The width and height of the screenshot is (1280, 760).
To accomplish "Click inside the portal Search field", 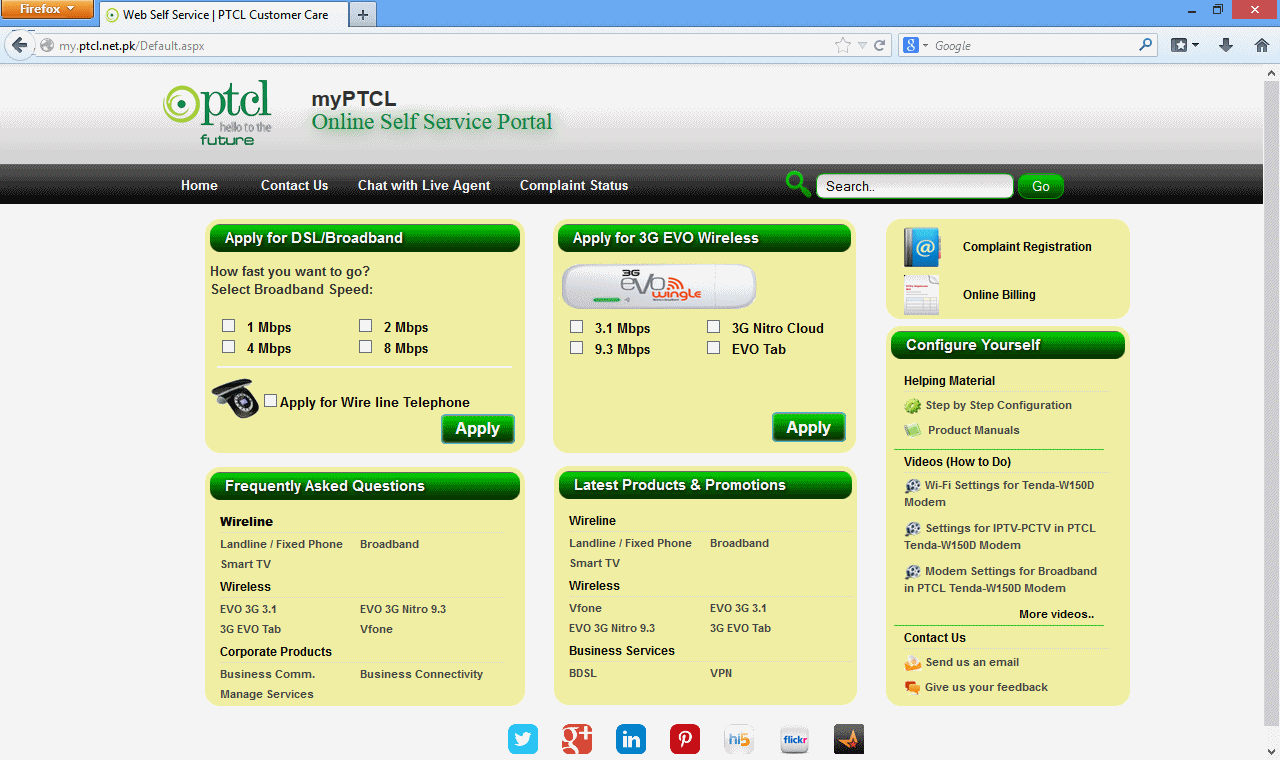I will (x=913, y=185).
